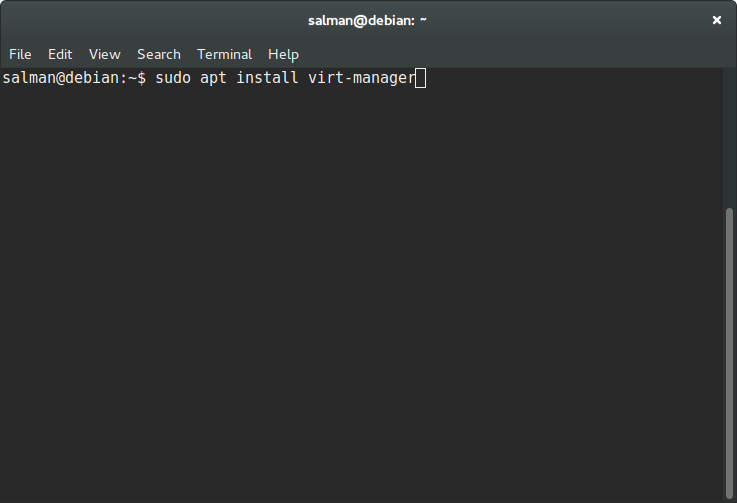Click the salman@debian:~$ shell prompt
This screenshot has width=737, height=503.
coord(74,78)
